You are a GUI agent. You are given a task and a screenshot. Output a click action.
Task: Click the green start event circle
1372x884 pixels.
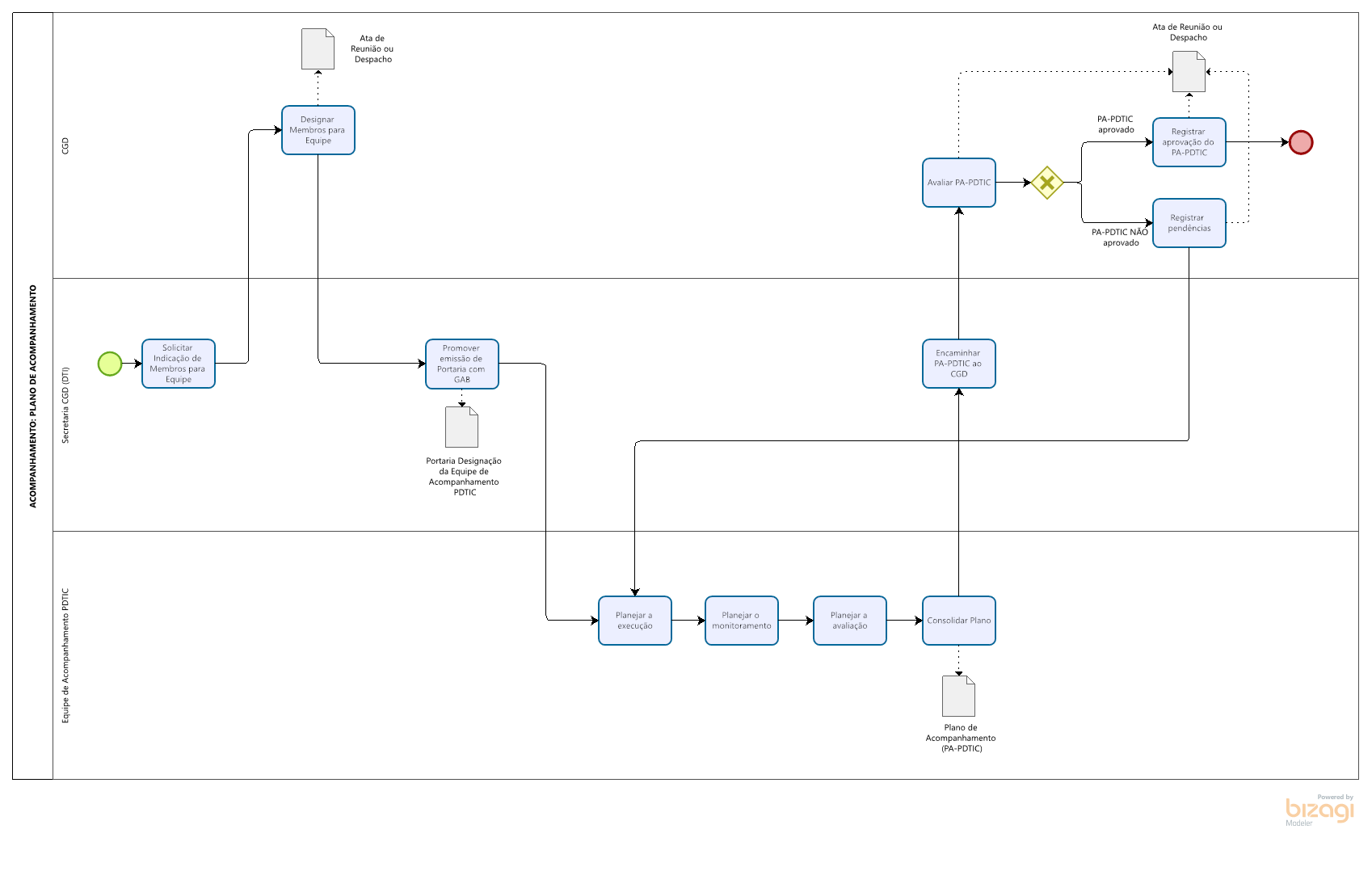pyautogui.click(x=110, y=364)
